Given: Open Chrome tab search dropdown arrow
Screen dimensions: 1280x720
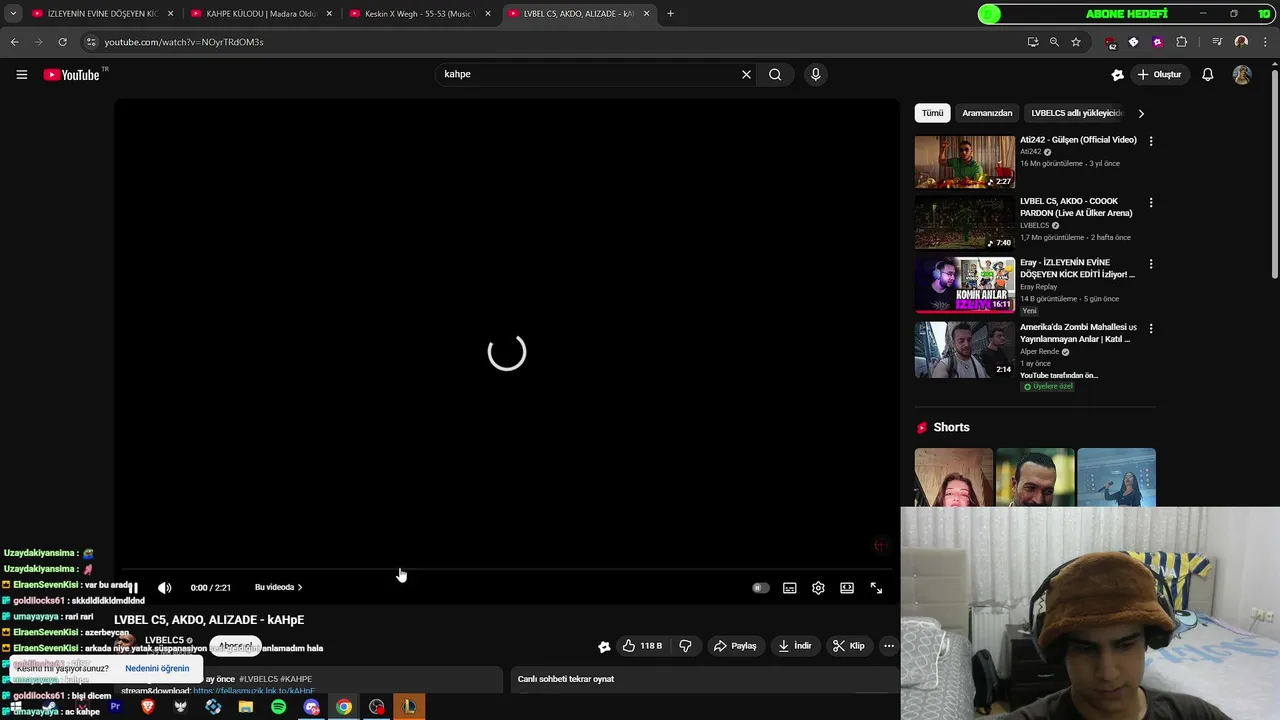Looking at the screenshot, I should [x=13, y=14].
